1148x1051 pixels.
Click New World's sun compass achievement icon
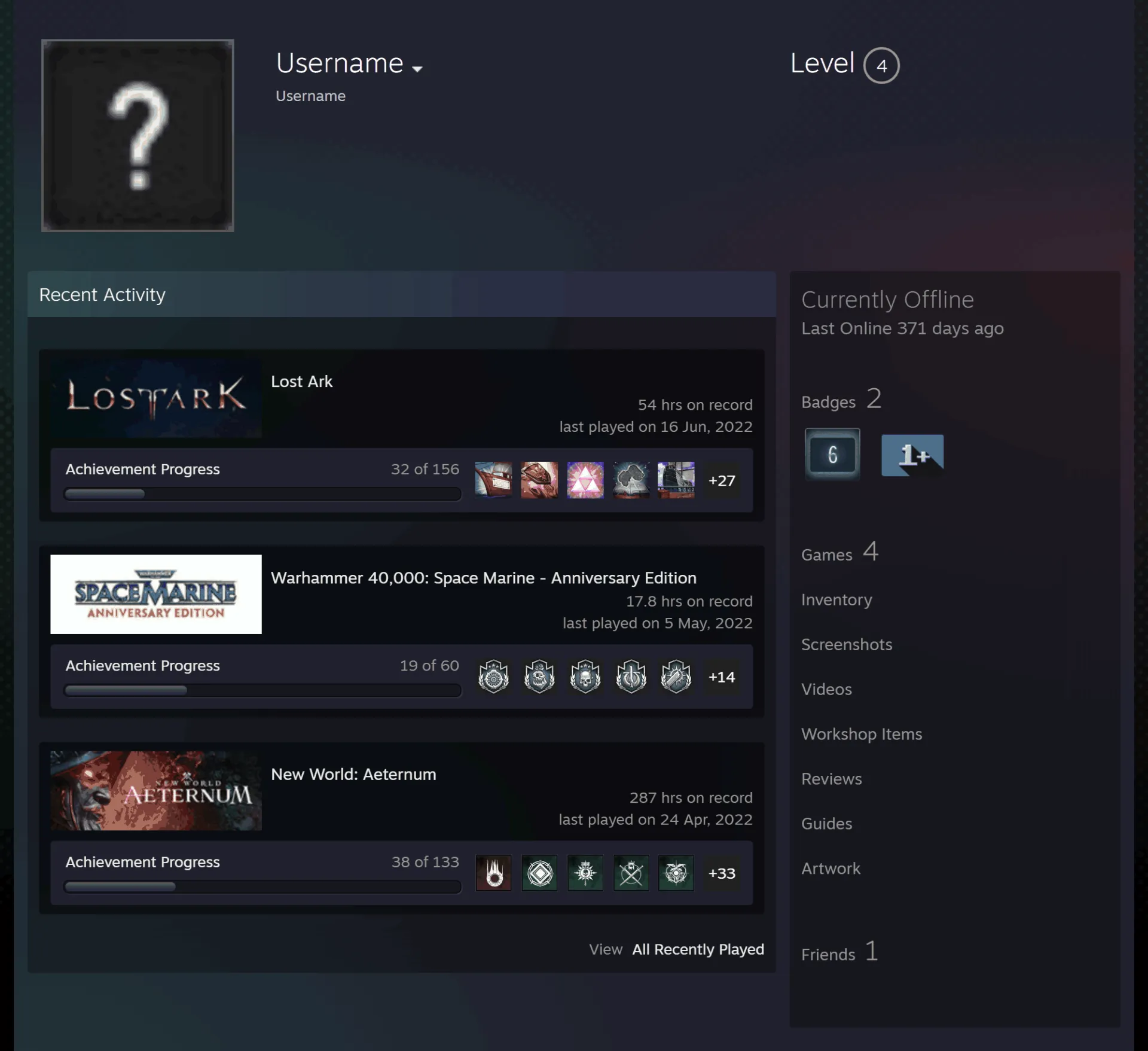point(585,873)
